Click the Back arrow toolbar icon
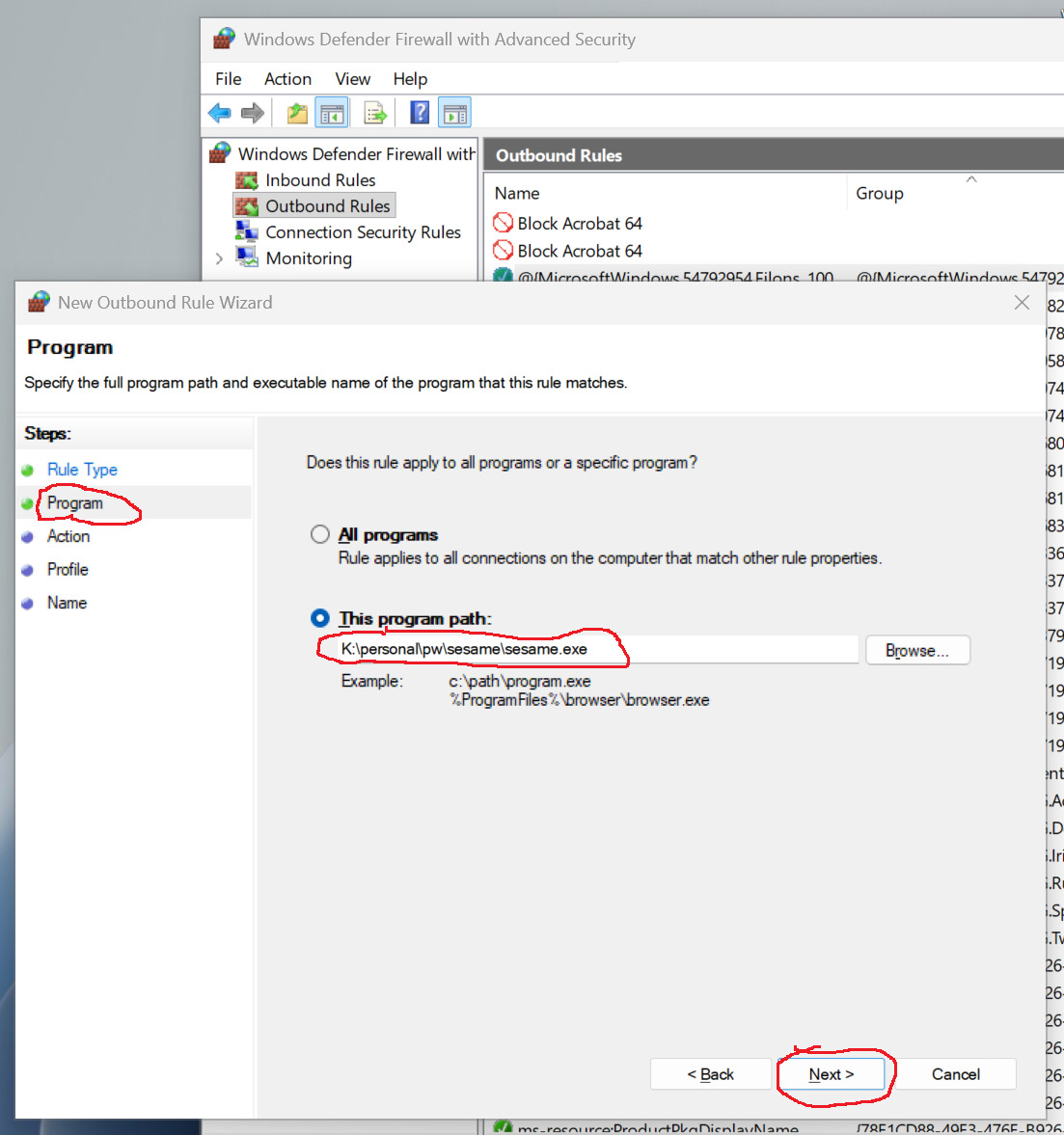 tap(220, 113)
